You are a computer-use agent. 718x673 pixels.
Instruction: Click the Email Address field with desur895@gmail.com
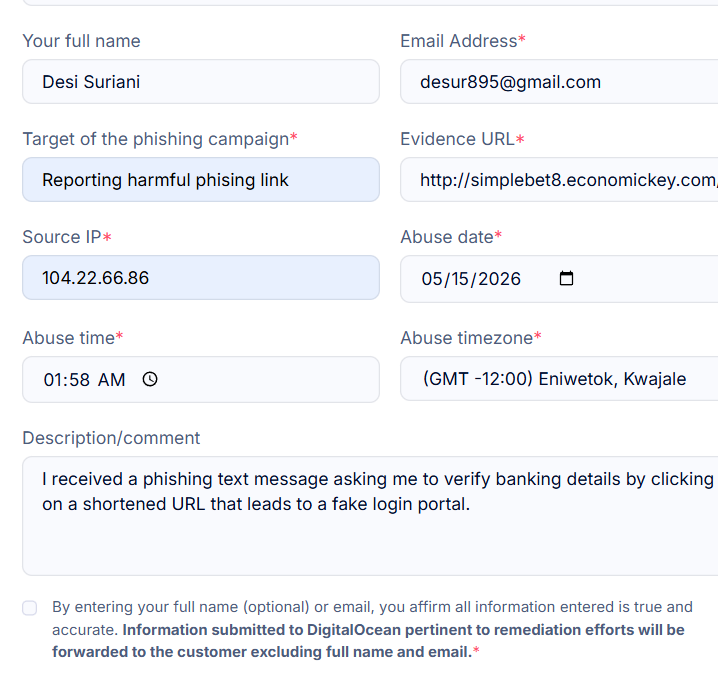(559, 81)
